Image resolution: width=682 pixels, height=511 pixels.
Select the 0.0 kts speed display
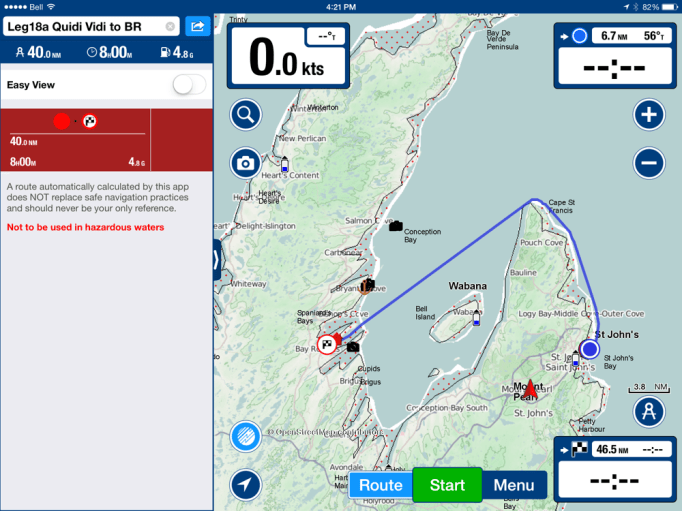(x=289, y=56)
